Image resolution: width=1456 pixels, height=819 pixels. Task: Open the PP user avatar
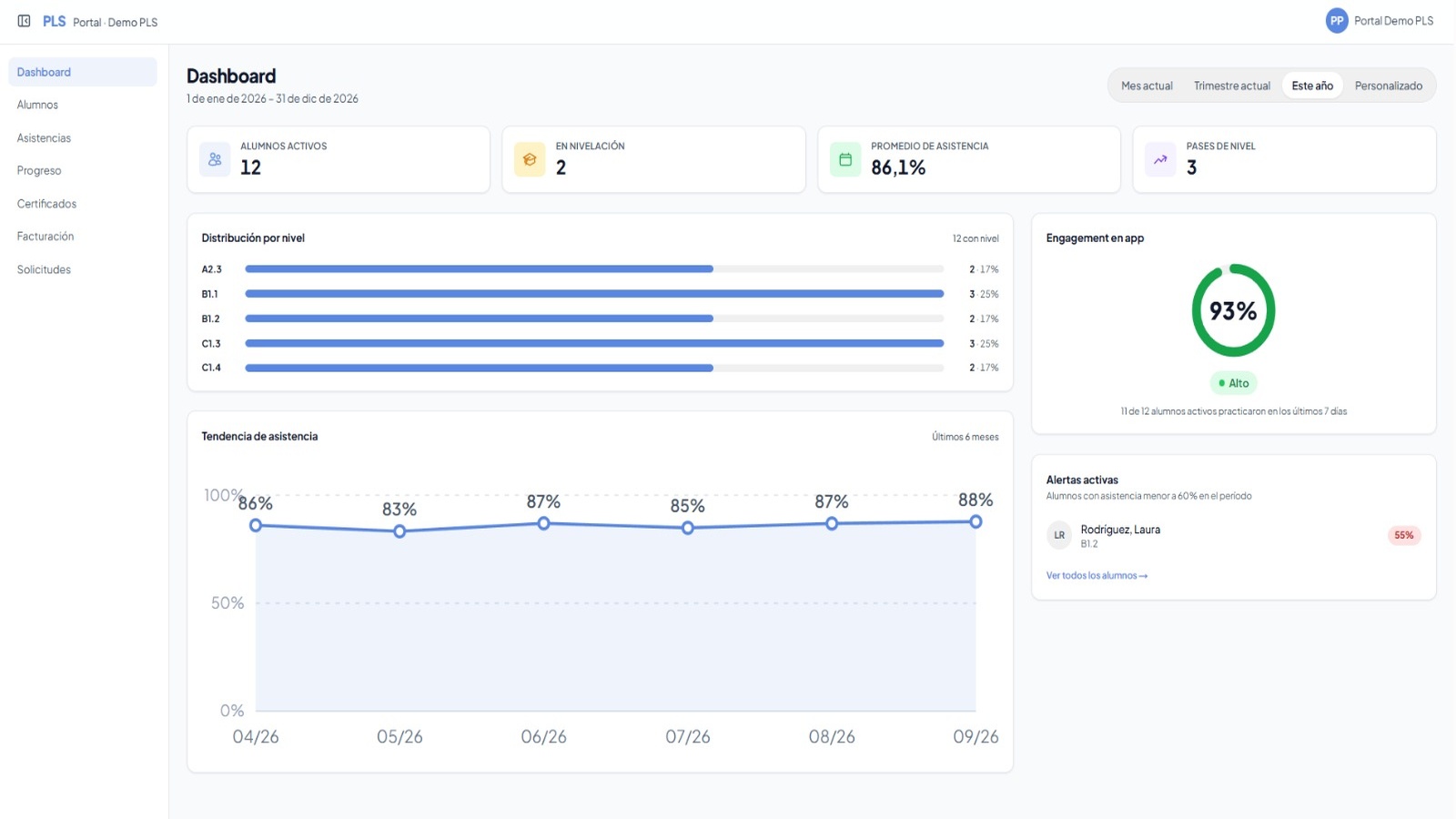pos(1337,21)
